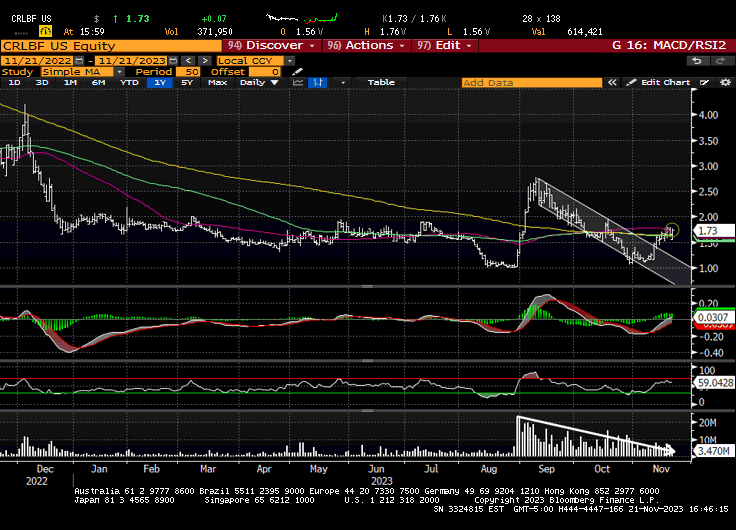This screenshot has width=736, height=530.
Task: Shift date range backward with left arrow
Action: pyautogui.click(x=188, y=61)
